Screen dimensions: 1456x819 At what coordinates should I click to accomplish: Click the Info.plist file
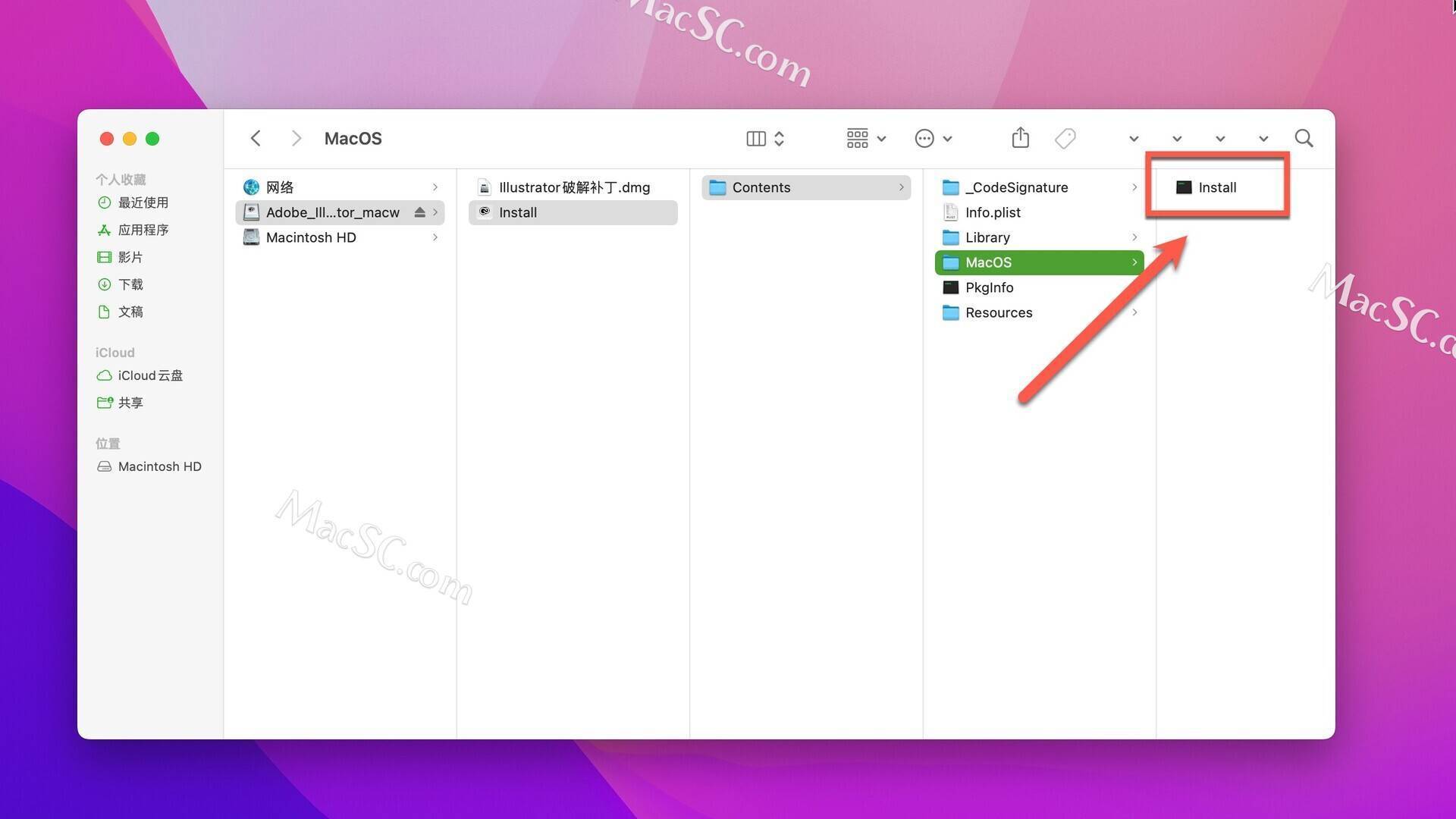click(993, 212)
